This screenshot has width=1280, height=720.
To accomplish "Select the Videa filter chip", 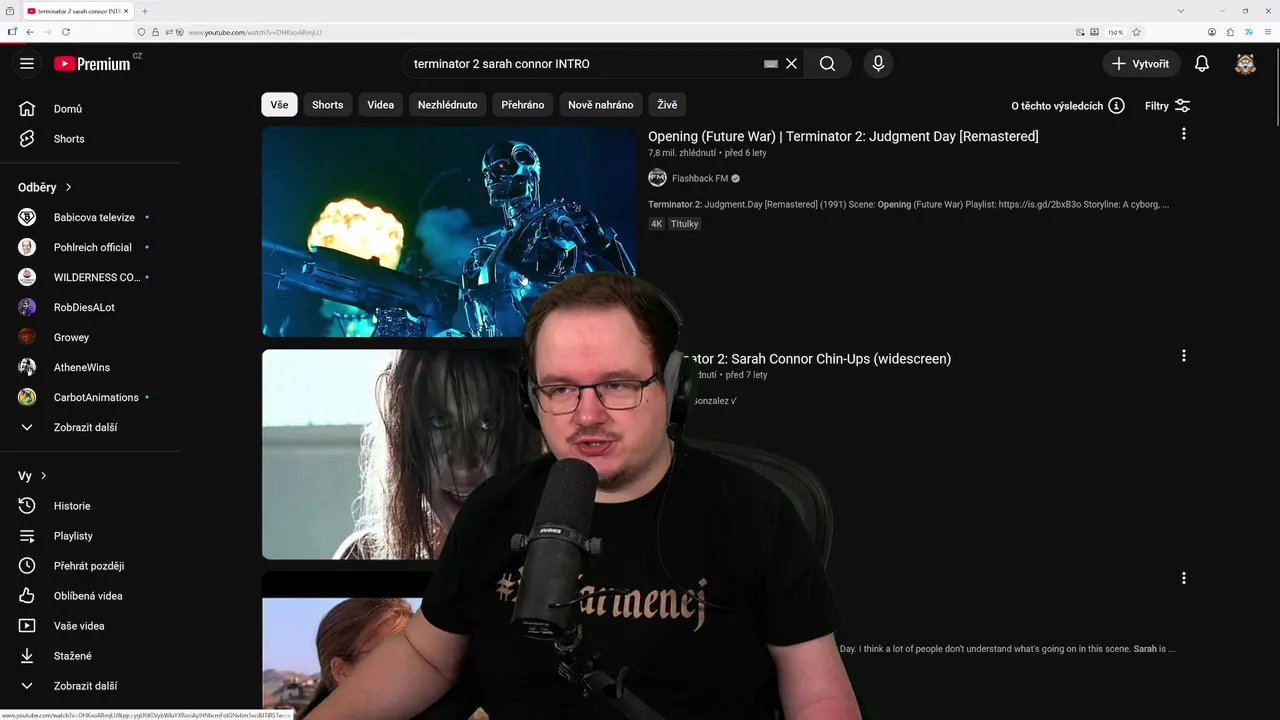I will tap(380, 105).
